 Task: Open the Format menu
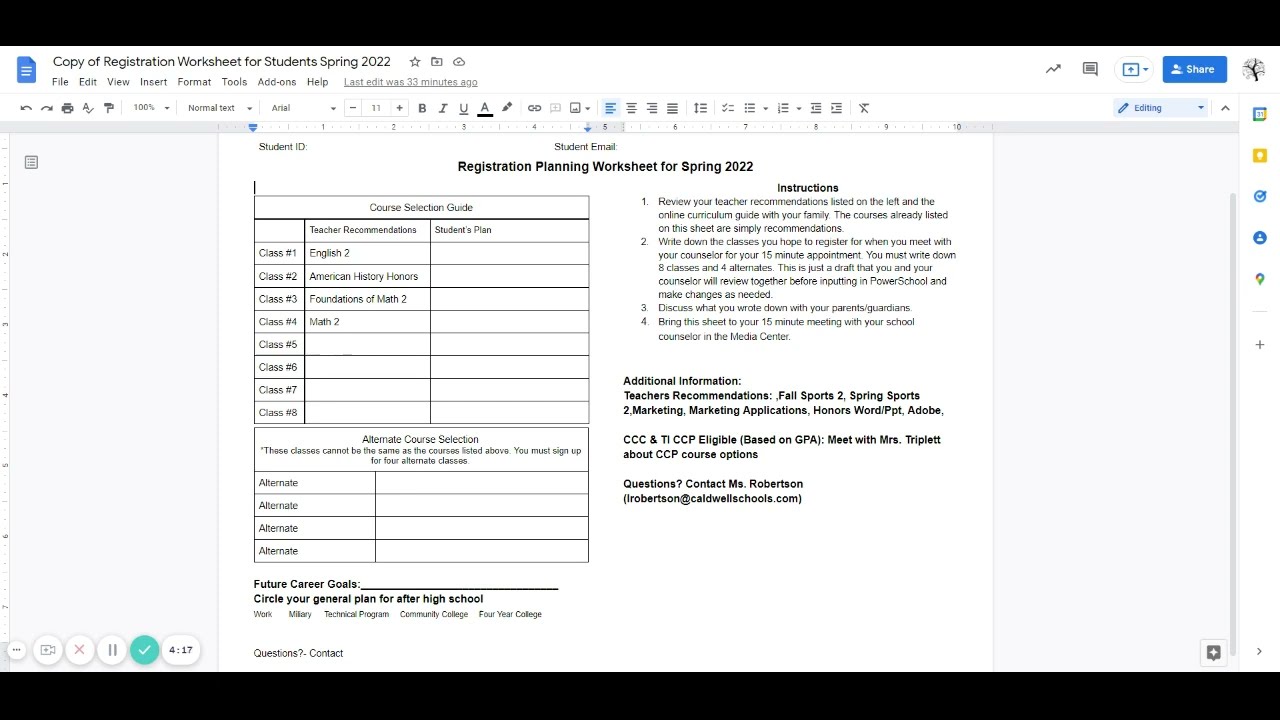click(x=194, y=82)
